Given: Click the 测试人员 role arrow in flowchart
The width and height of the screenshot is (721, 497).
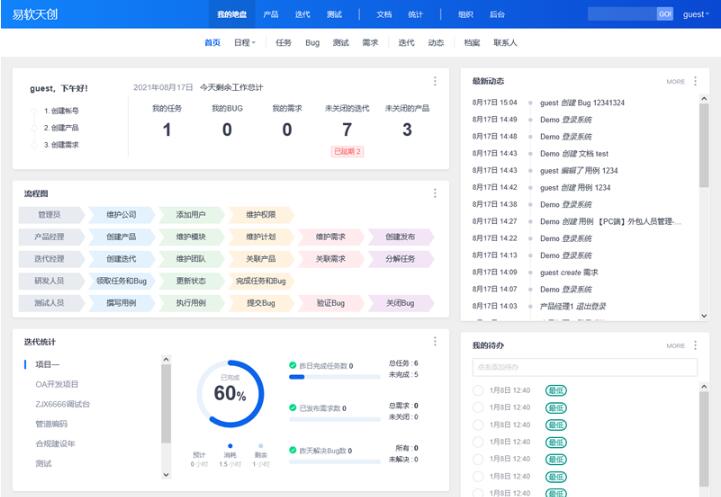Looking at the screenshot, I should point(52,303).
